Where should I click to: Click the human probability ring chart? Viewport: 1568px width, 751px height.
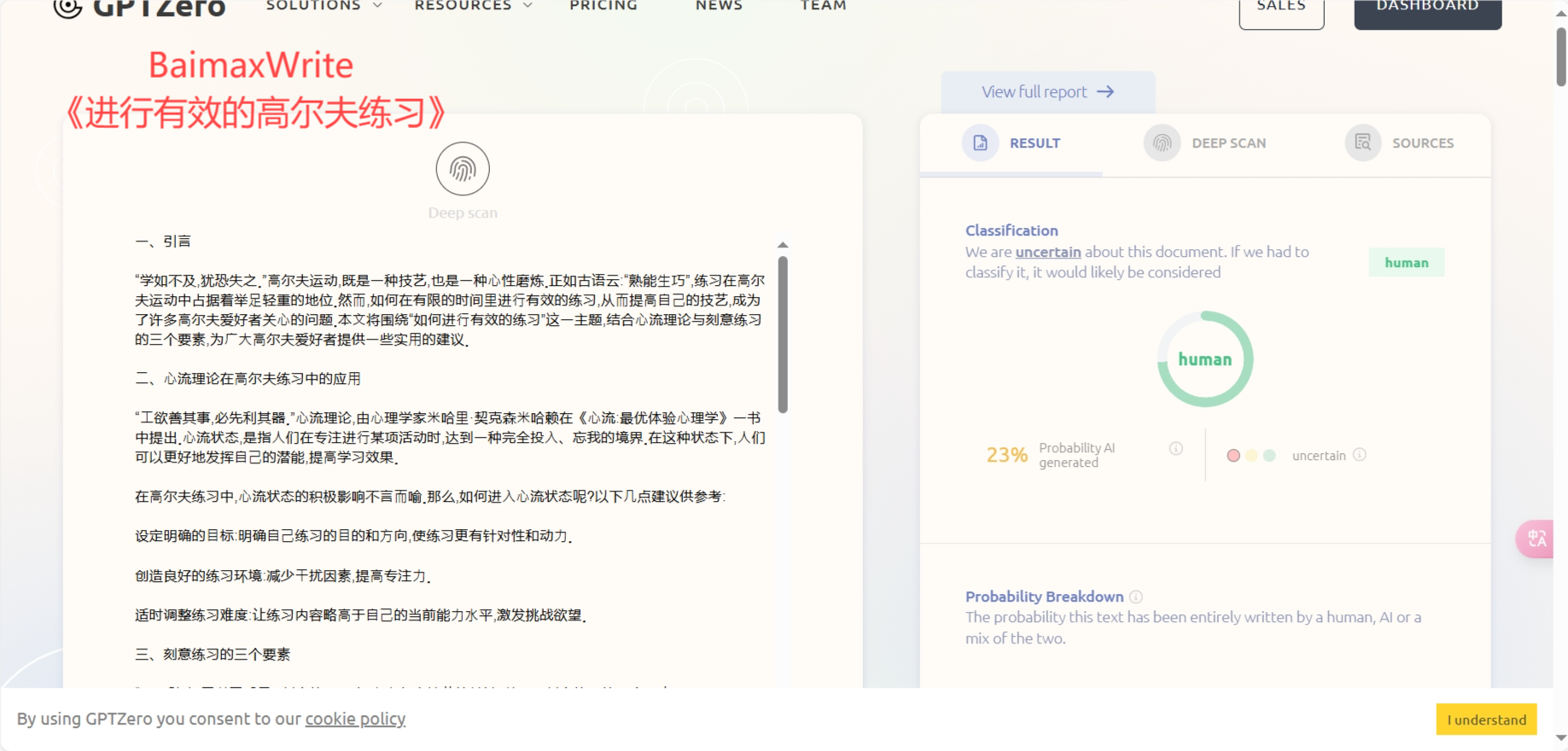point(1205,359)
